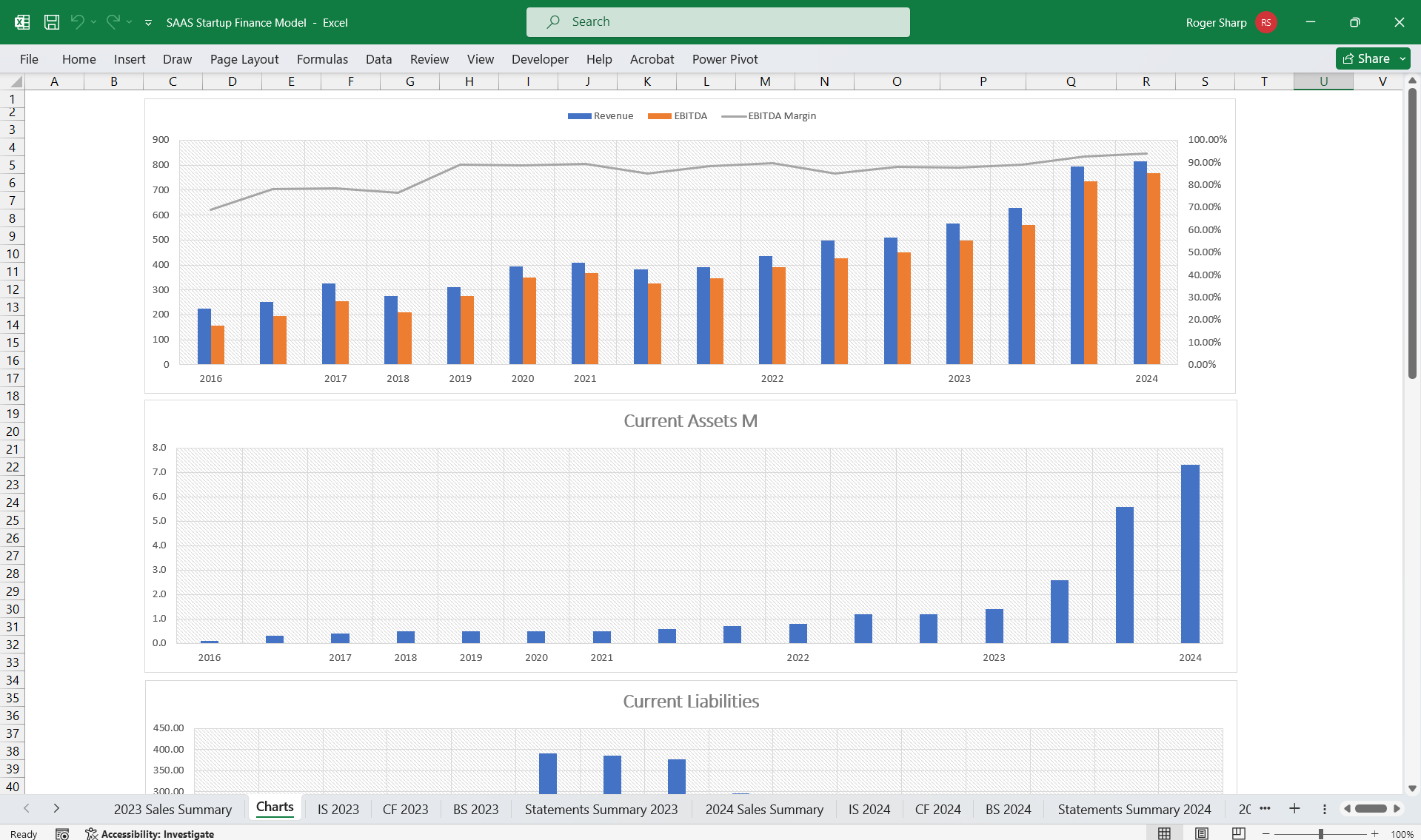Open the Redo history dropdown arrow
Screen dimensions: 1421x840
(x=130, y=22)
